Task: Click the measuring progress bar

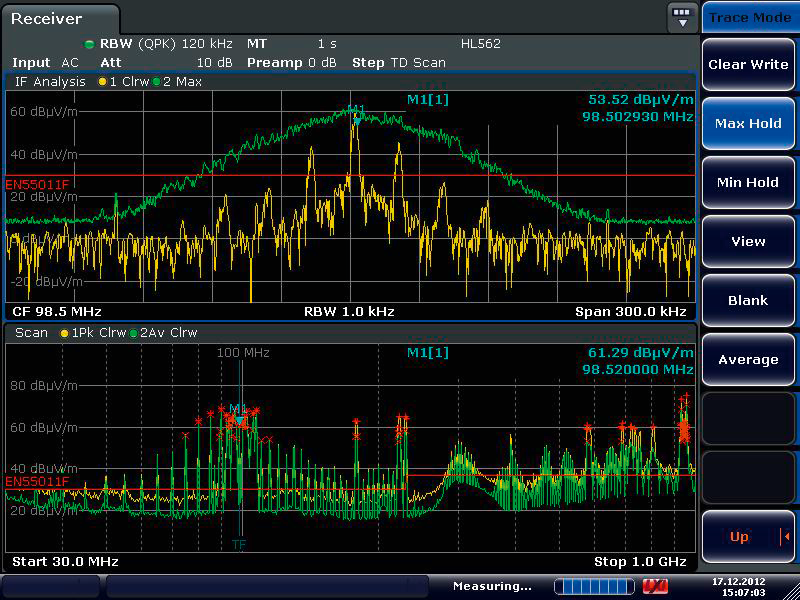Action: [x=594, y=586]
